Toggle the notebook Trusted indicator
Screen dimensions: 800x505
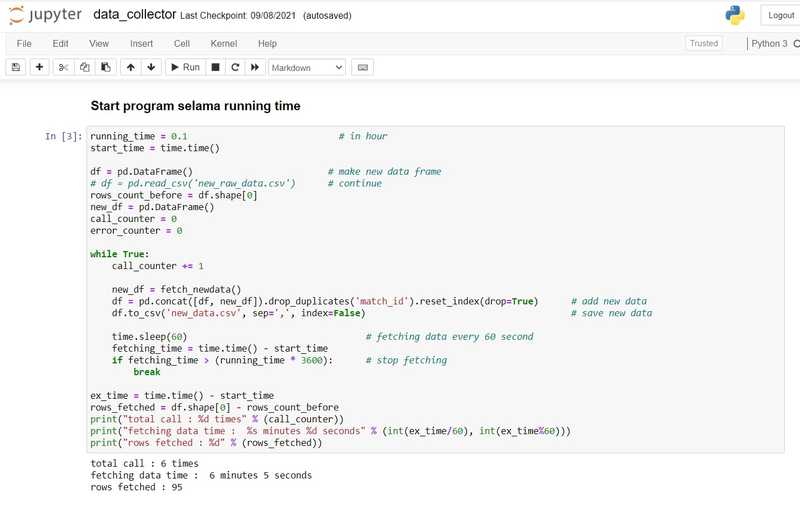[x=703, y=43]
